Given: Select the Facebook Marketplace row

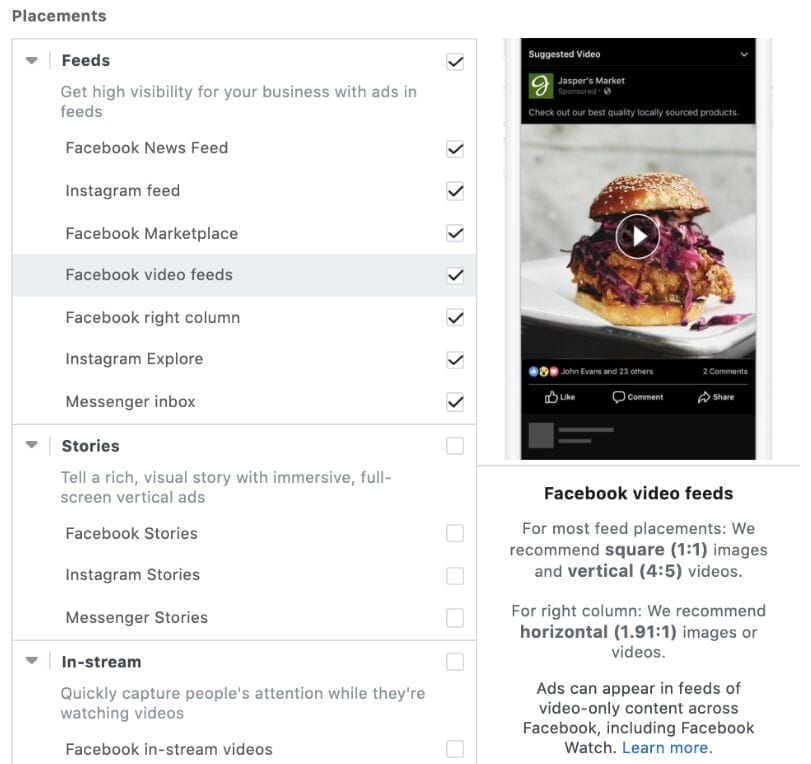Looking at the screenshot, I should (152, 234).
